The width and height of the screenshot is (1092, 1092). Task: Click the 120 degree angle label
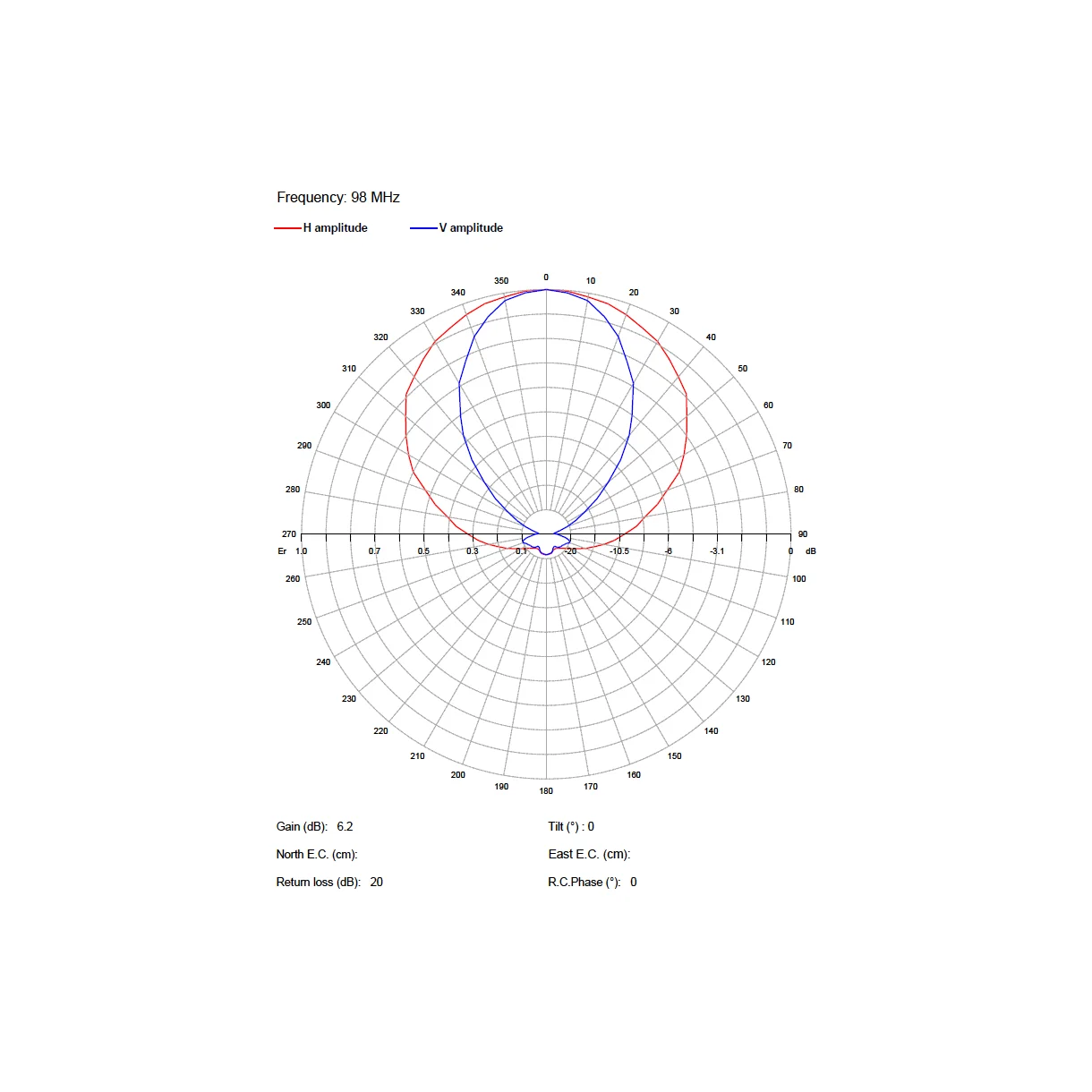click(769, 662)
